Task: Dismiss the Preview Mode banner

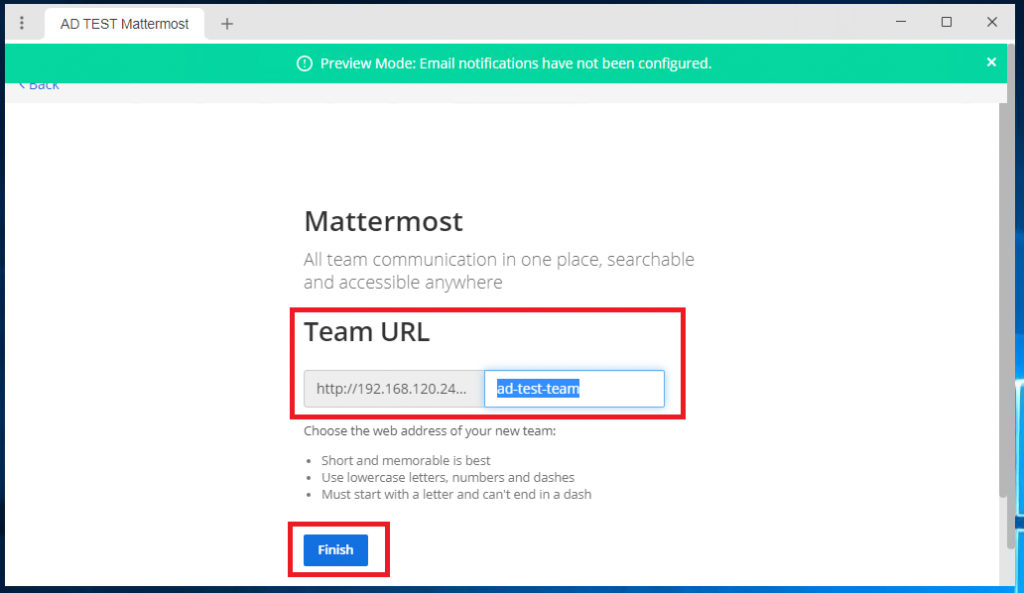Action: coord(991,62)
